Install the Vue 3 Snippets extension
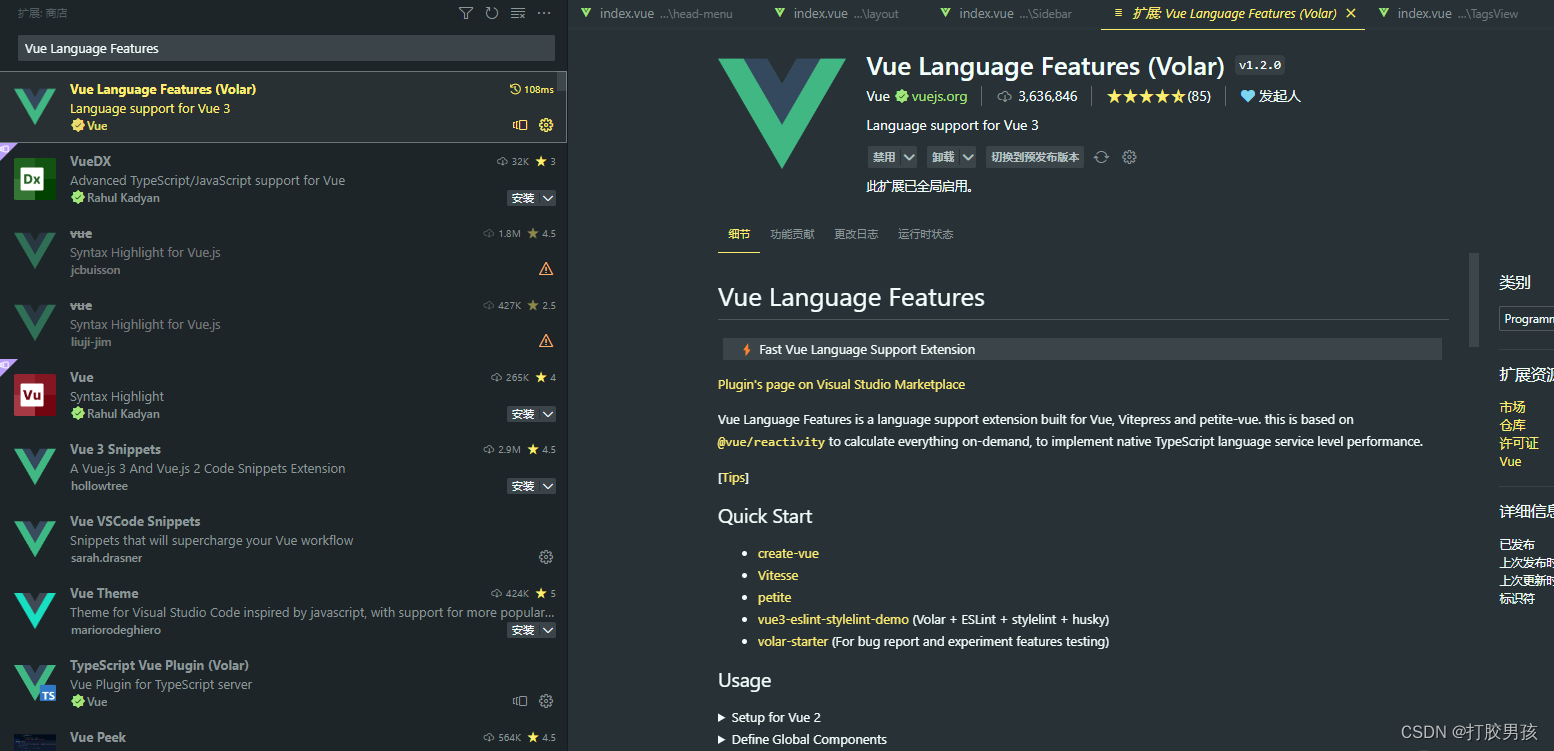Viewport: 1554px width, 751px height. [523, 486]
